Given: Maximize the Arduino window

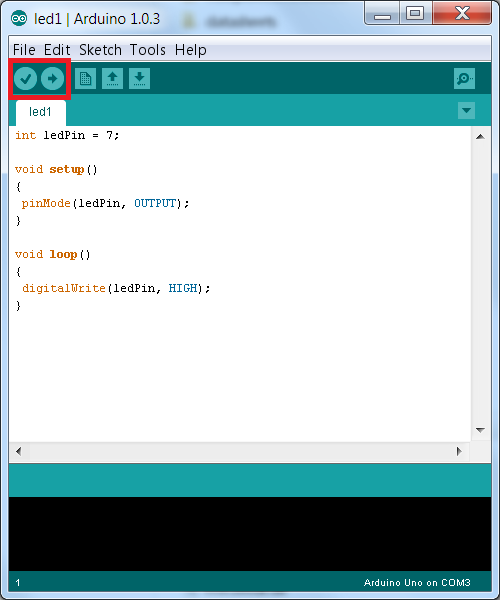Looking at the screenshot, I should (415, 14).
